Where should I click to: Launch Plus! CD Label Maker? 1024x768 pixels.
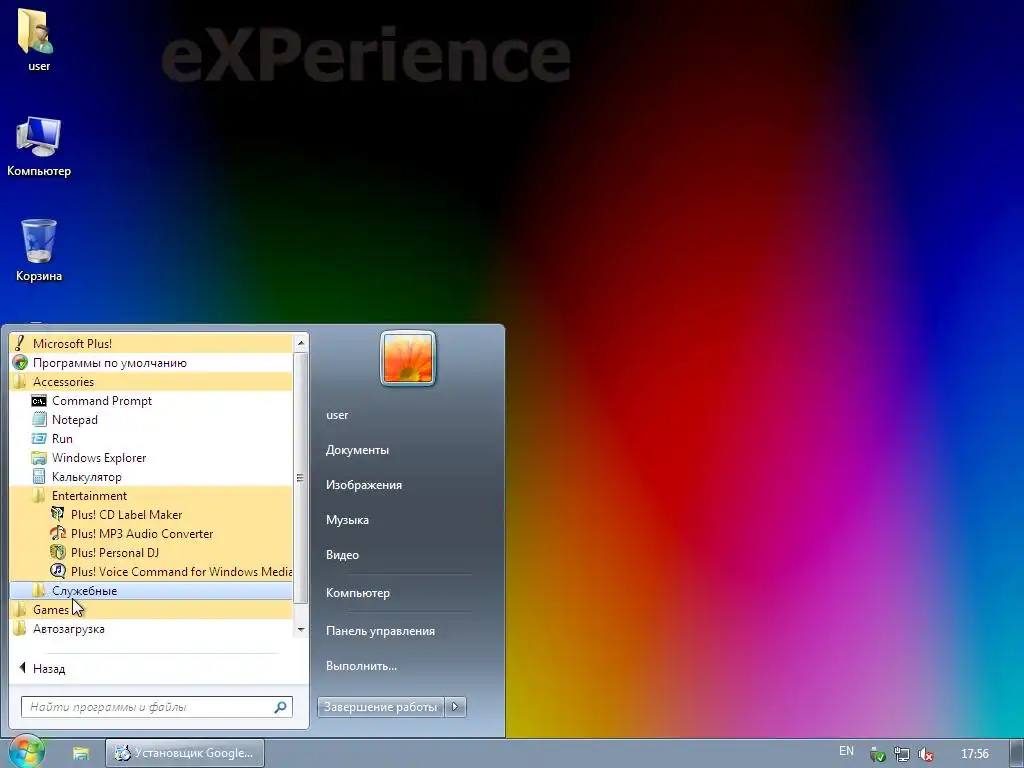pyautogui.click(x=151, y=515)
